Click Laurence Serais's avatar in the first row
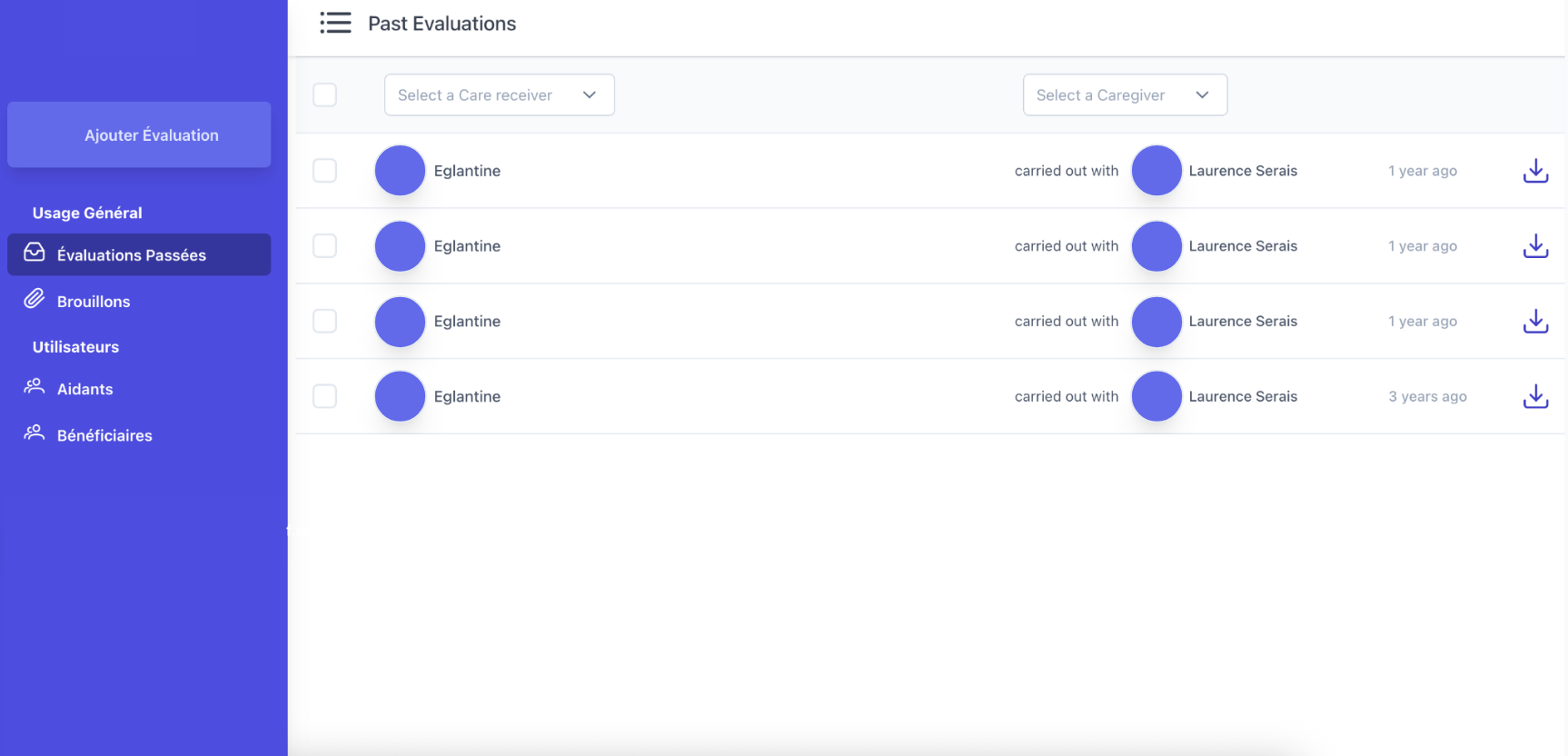This screenshot has height=756, width=1568. pos(1156,171)
